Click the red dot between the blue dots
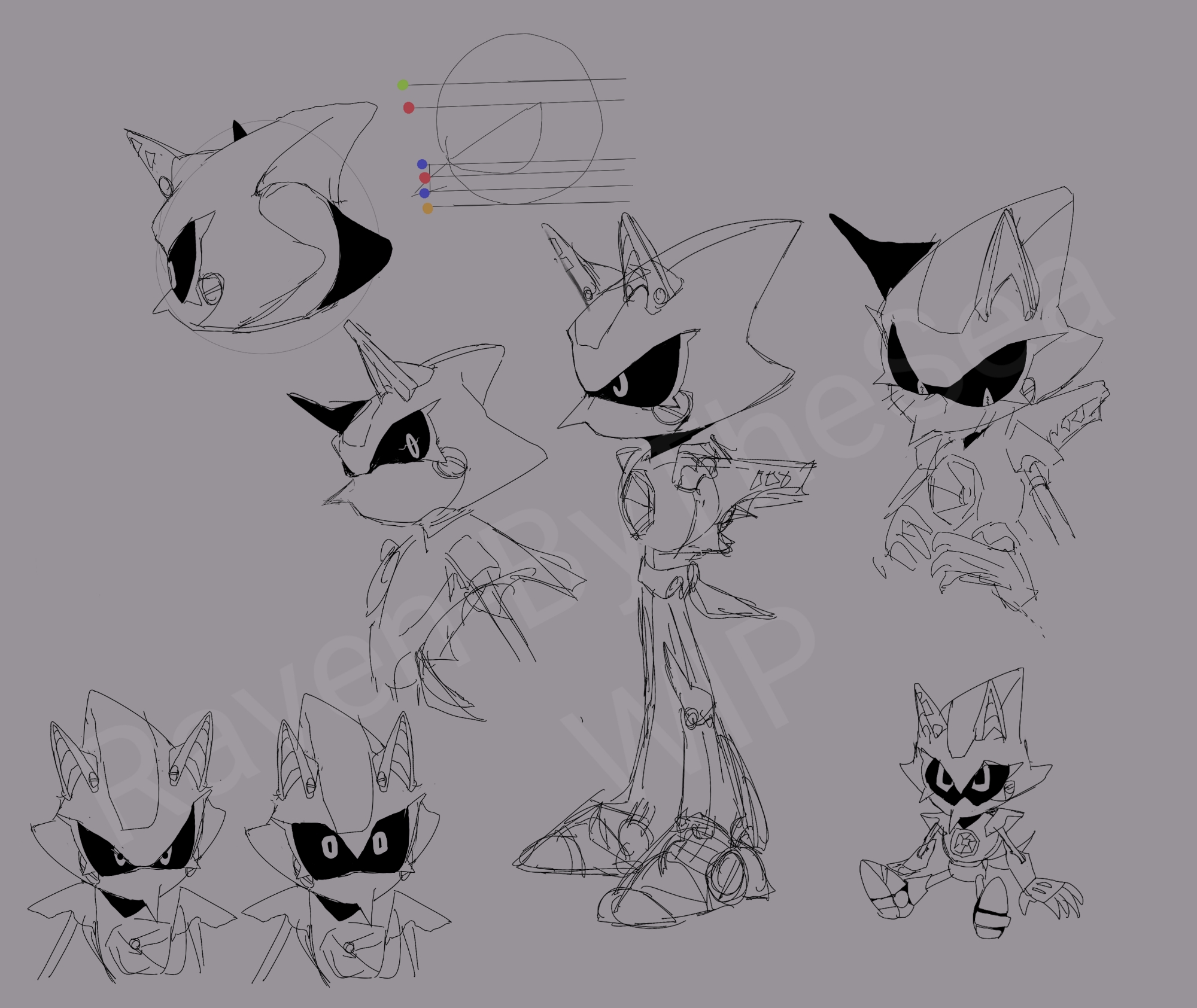The image size is (1197, 1008). (x=425, y=178)
